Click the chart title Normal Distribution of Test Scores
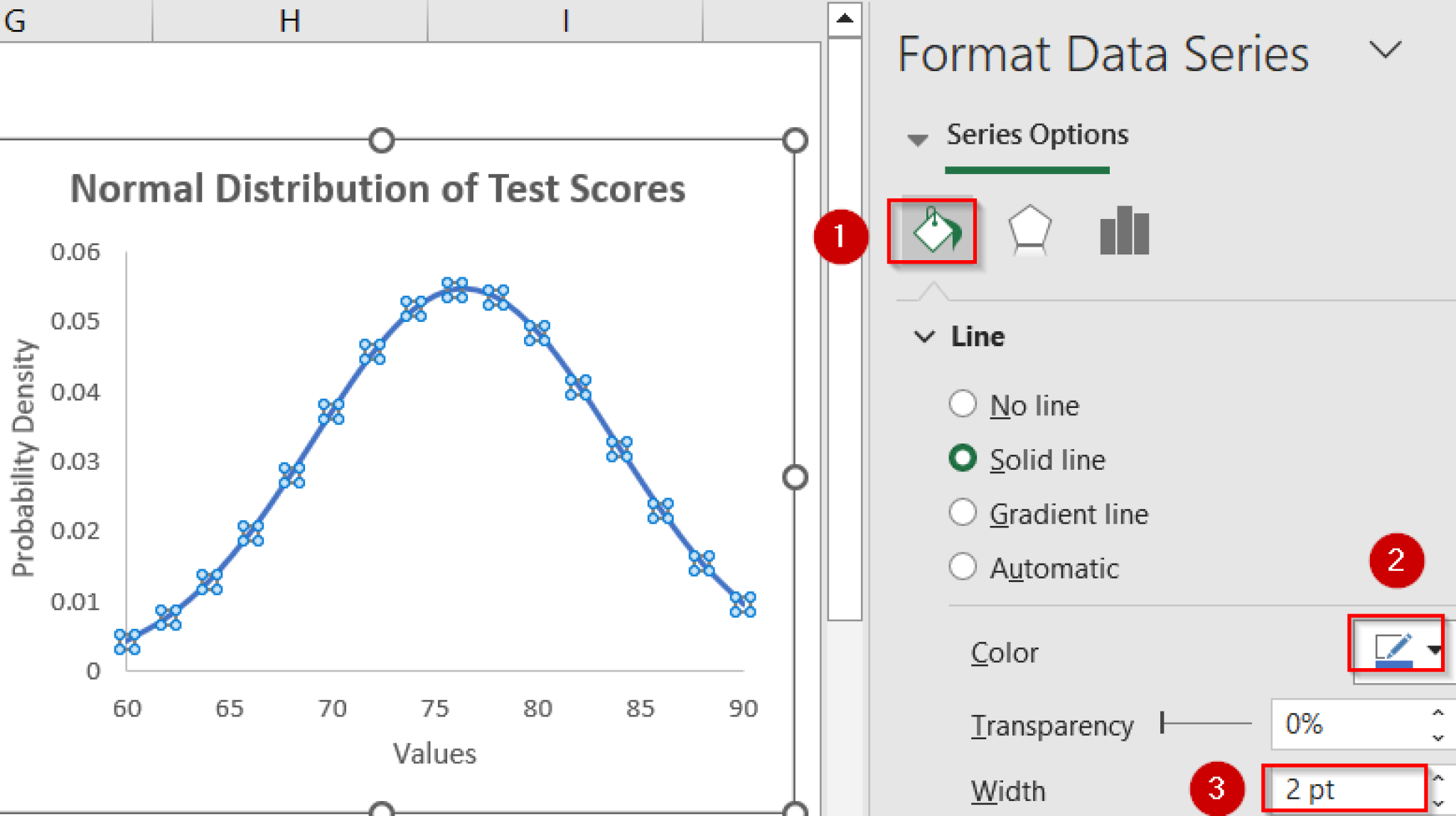Image resolution: width=1456 pixels, height=816 pixels. [x=378, y=189]
